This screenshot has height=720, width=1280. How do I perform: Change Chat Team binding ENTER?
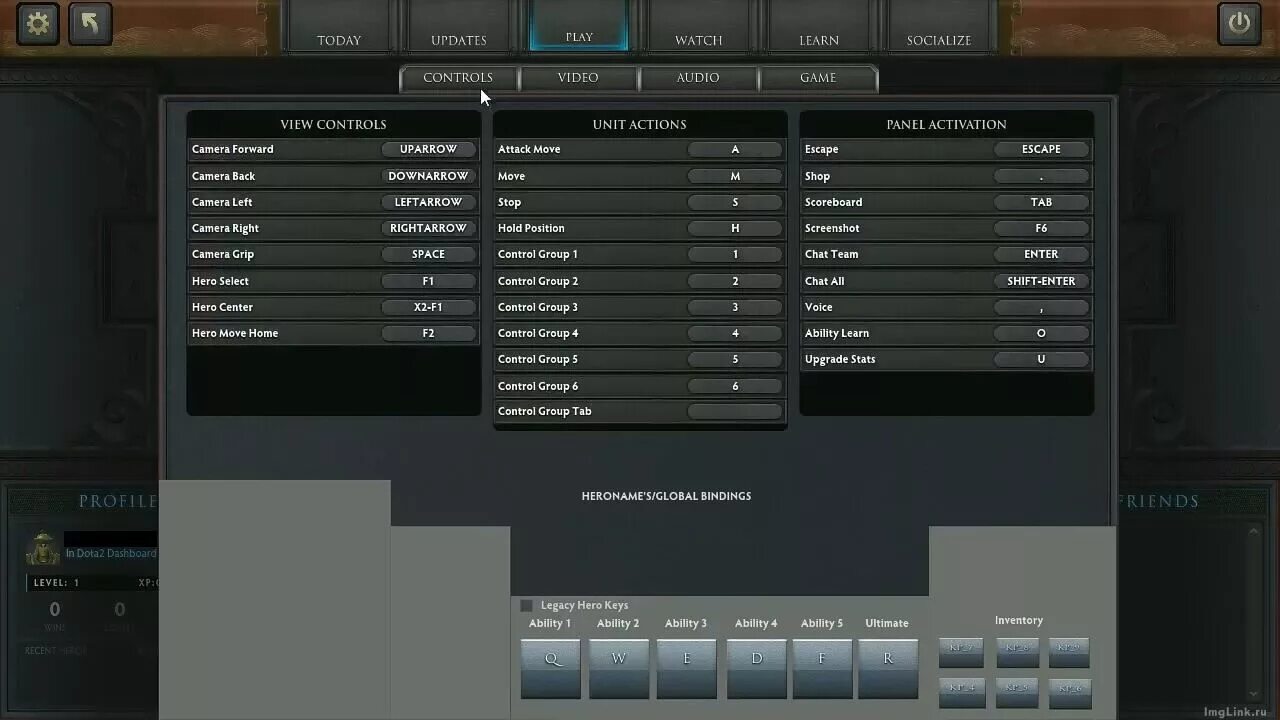[x=1041, y=254]
